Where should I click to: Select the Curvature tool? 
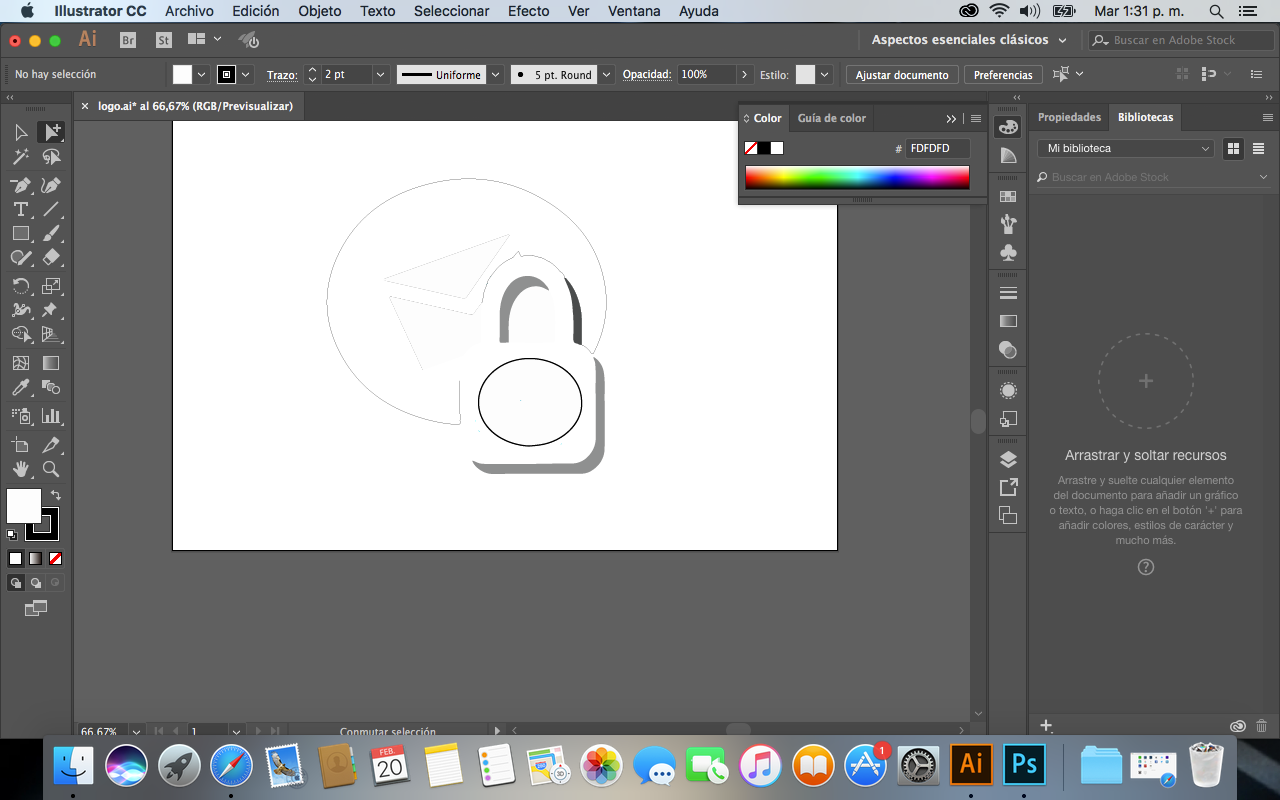51,185
